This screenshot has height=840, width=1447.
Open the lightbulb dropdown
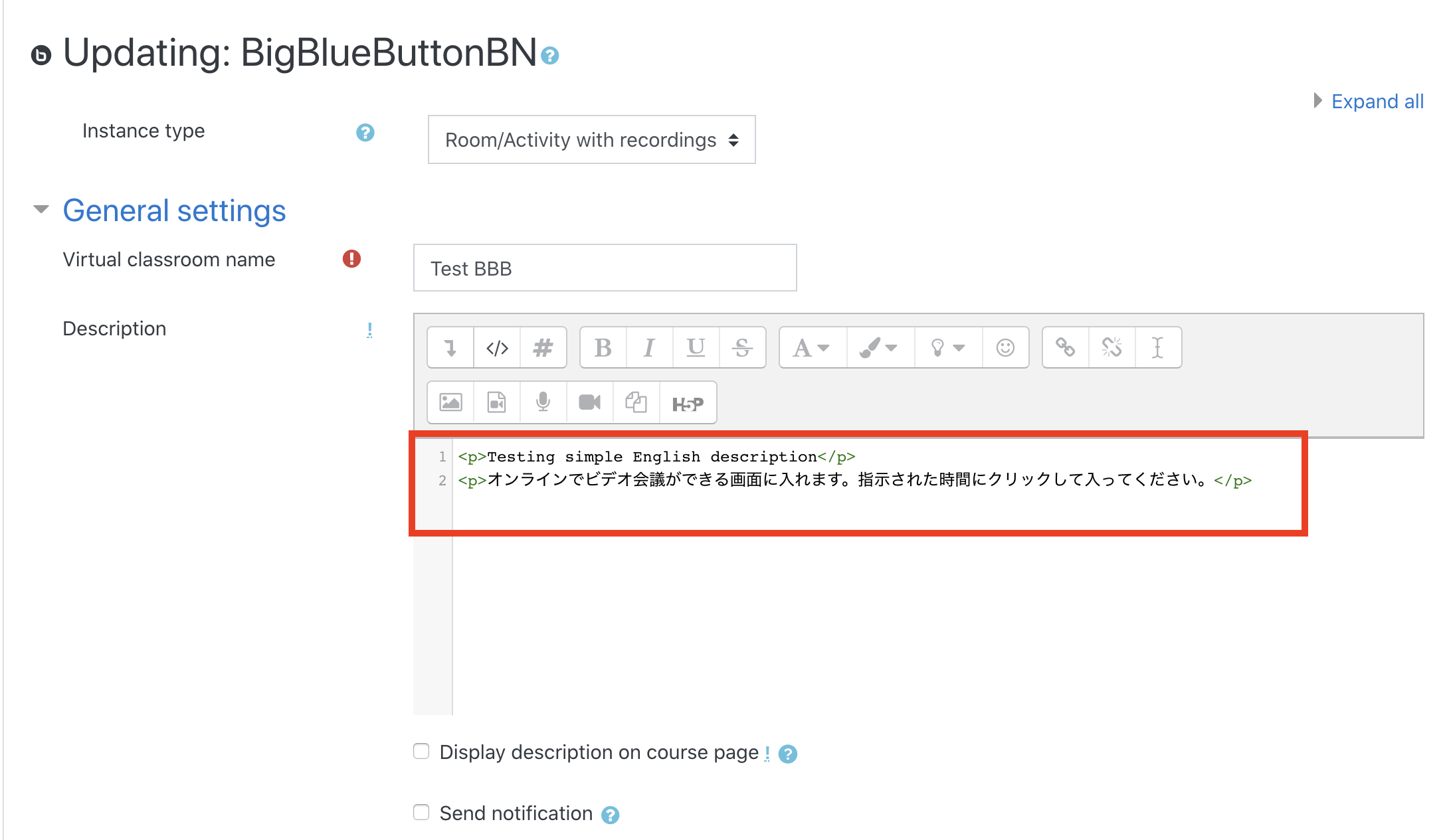click(949, 347)
